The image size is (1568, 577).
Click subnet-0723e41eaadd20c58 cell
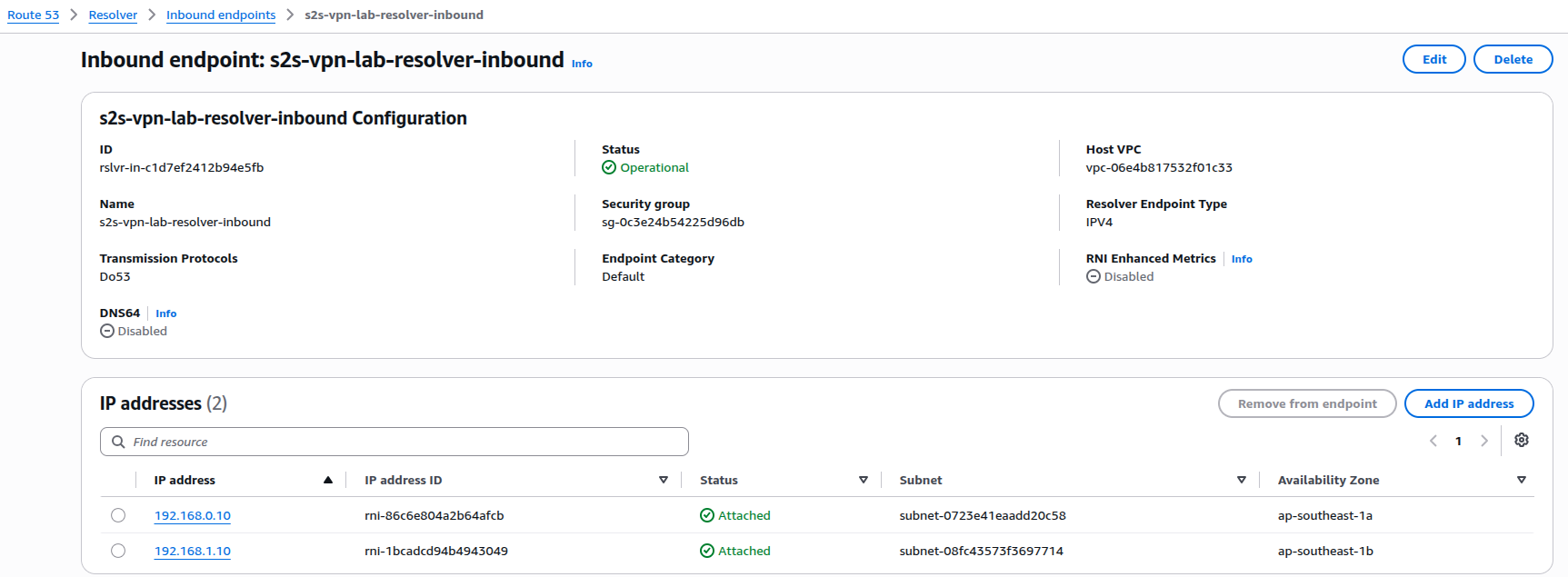(x=983, y=515)
